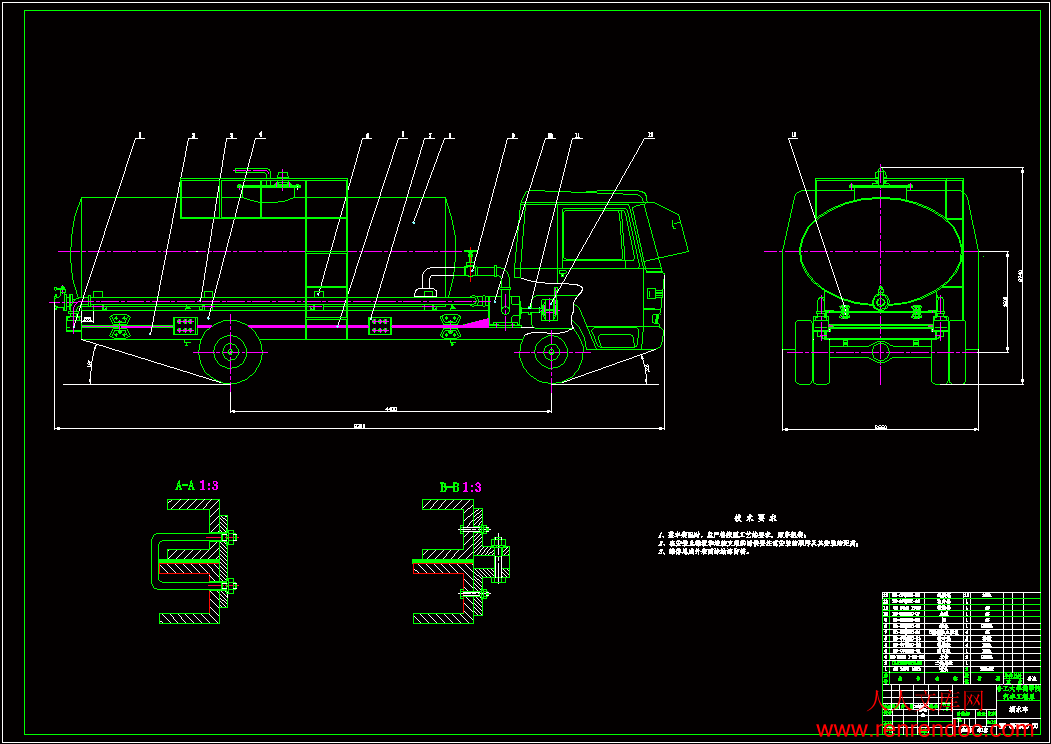Viewport: 1051px width, 744px height.
Task: Select the elliptical tank in the rear view
Action: click(x=881, y=250)
